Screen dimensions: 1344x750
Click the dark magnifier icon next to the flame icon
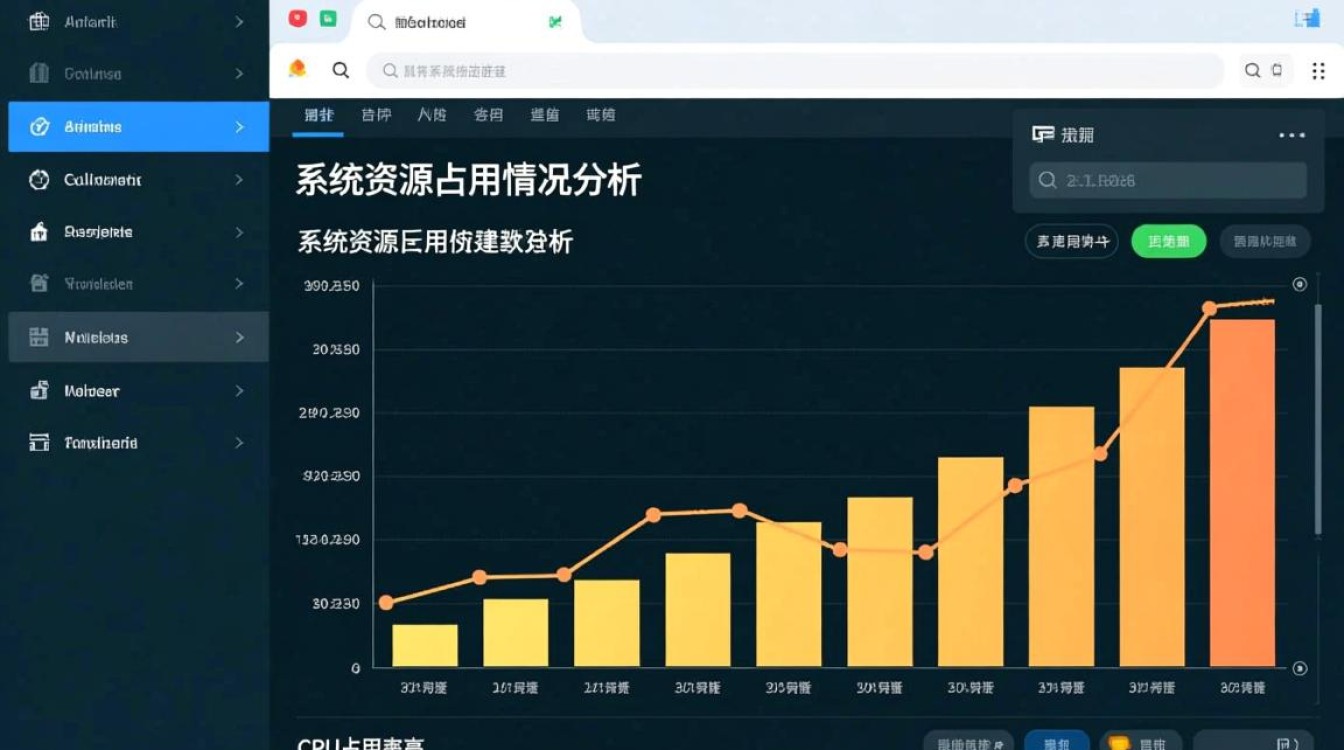[x=341, y=70]
